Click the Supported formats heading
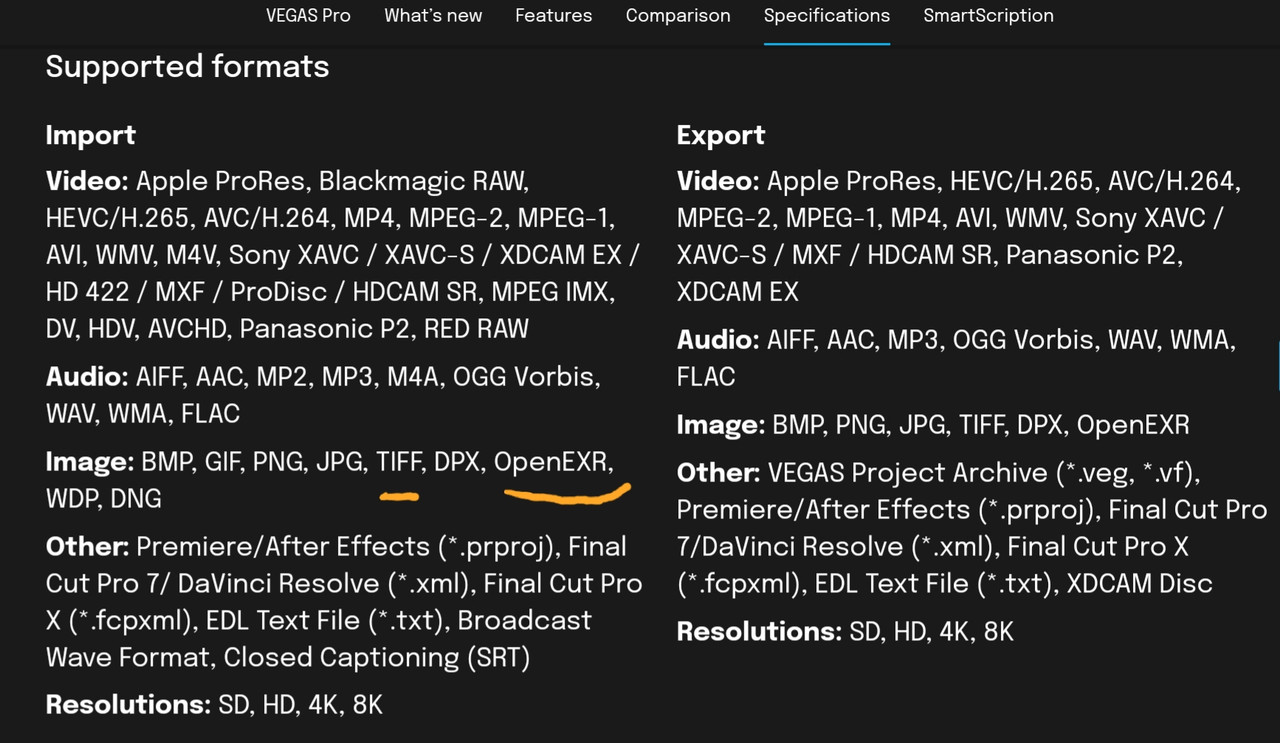This screenshot has height=743, width=1280. click(x=187, y=67)
